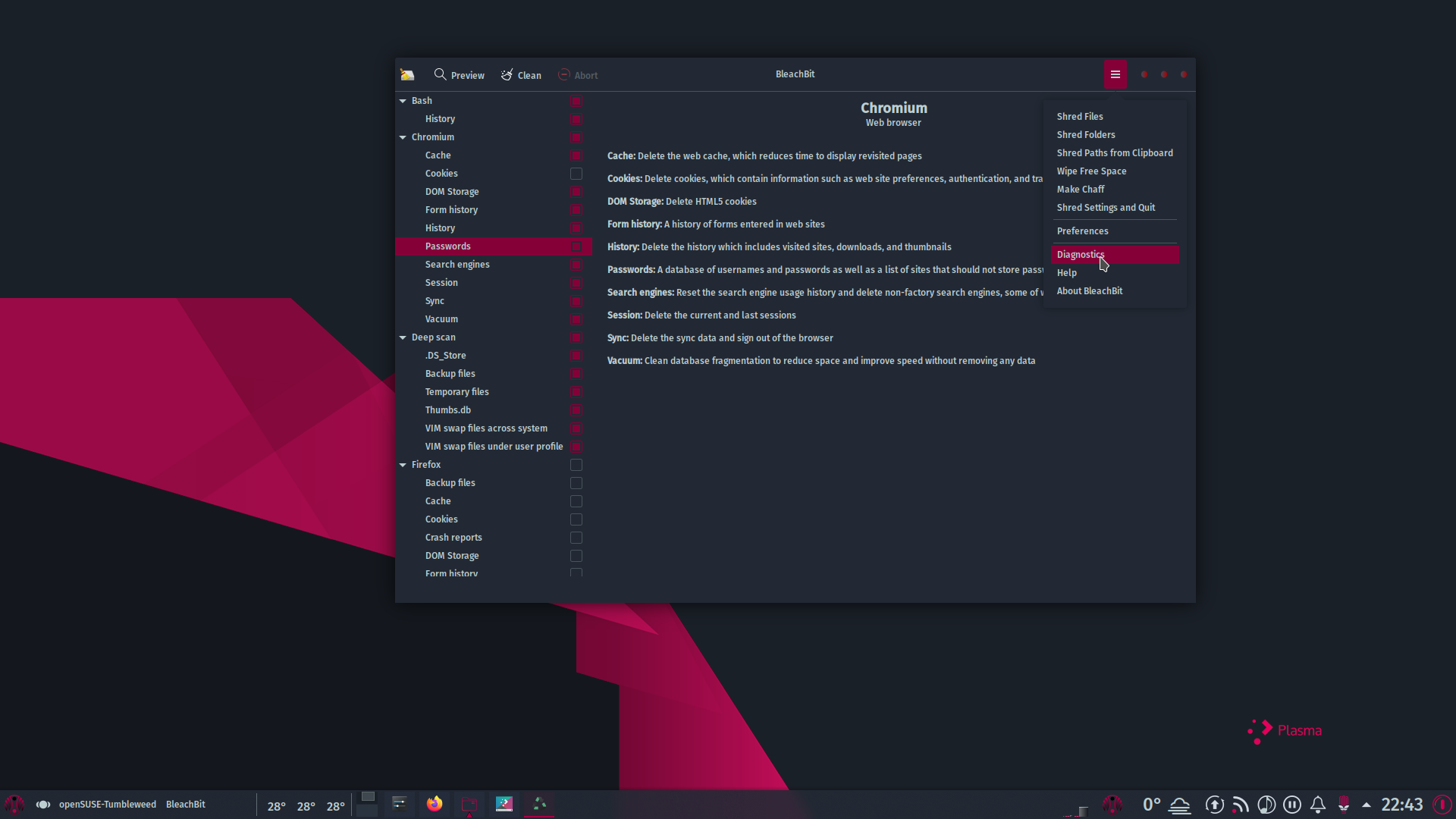Choose Shred Settings and Quit
Screen dimensions: 1456x819
click(x=1115, y=207)
